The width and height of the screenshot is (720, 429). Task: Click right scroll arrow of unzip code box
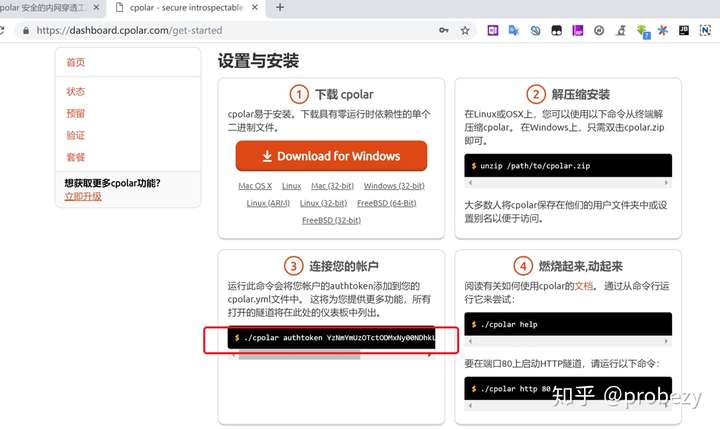666,182
